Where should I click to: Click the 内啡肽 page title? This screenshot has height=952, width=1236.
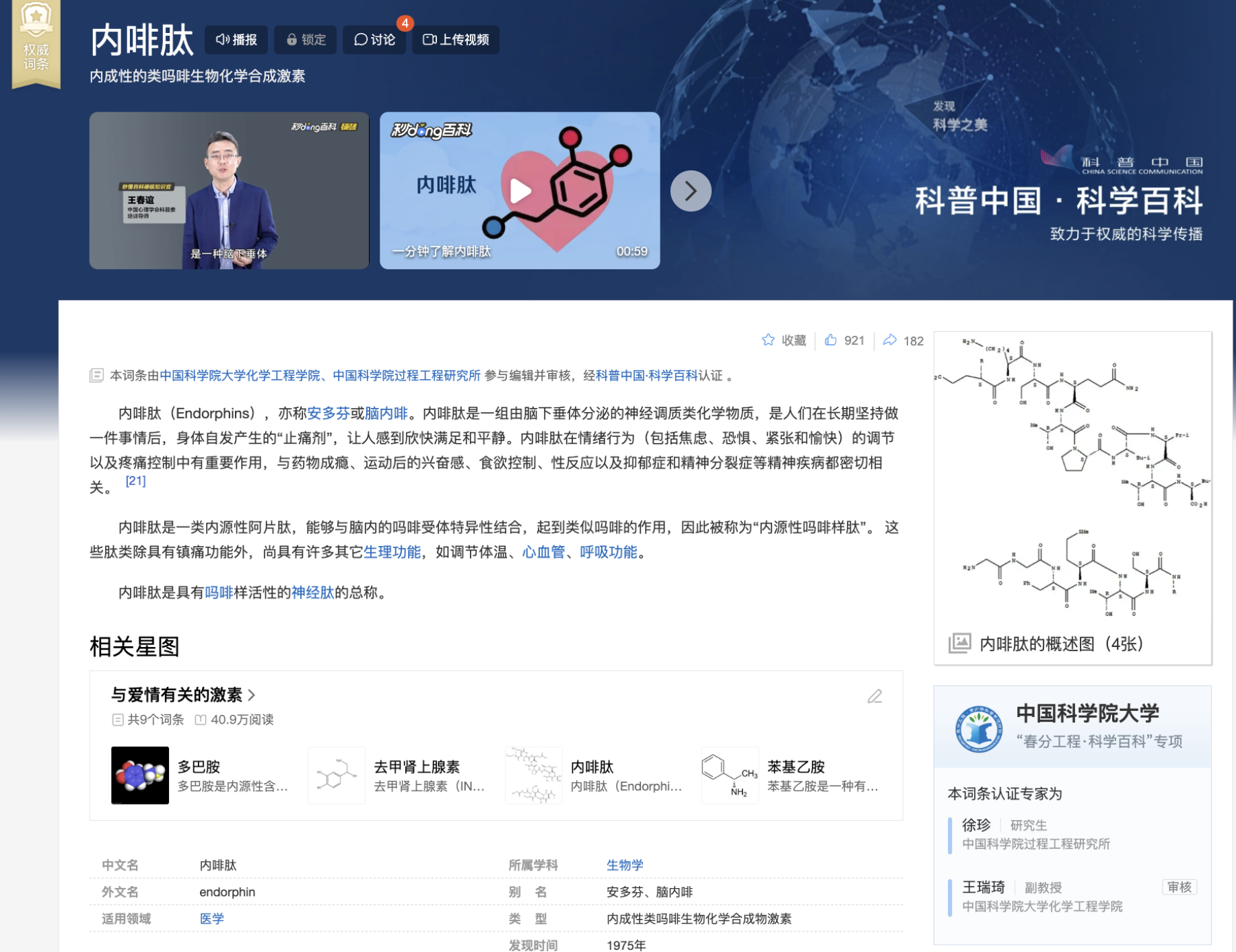(x=142, y=40)
